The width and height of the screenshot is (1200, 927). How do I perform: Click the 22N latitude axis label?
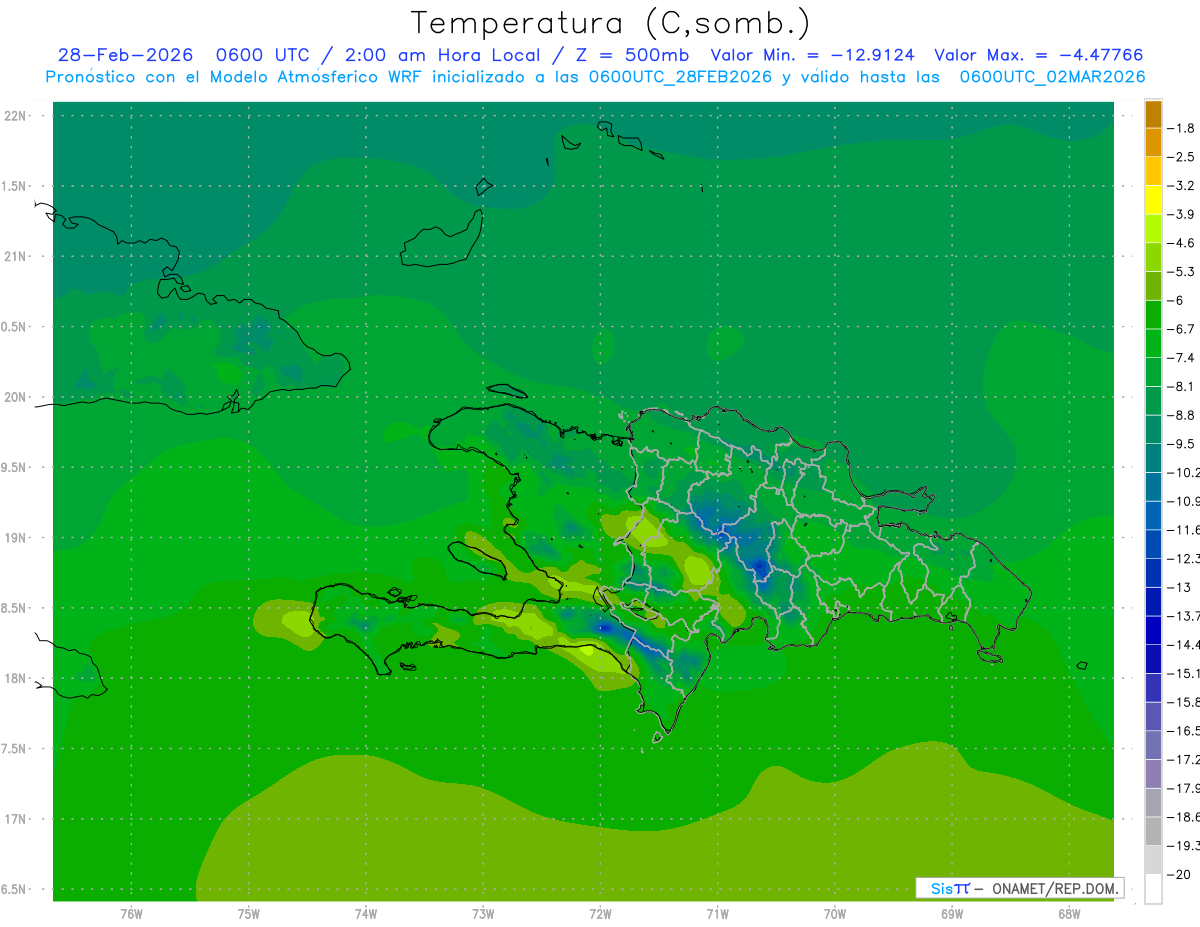pos(15,116)
